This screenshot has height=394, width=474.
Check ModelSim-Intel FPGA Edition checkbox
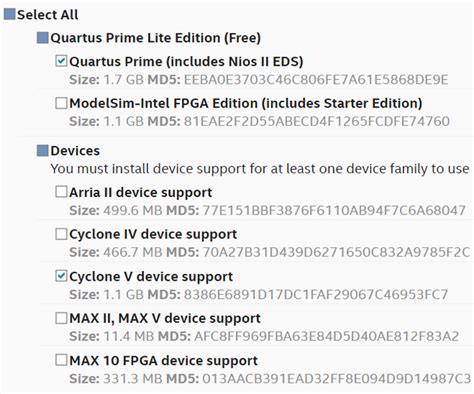point(61,103)
